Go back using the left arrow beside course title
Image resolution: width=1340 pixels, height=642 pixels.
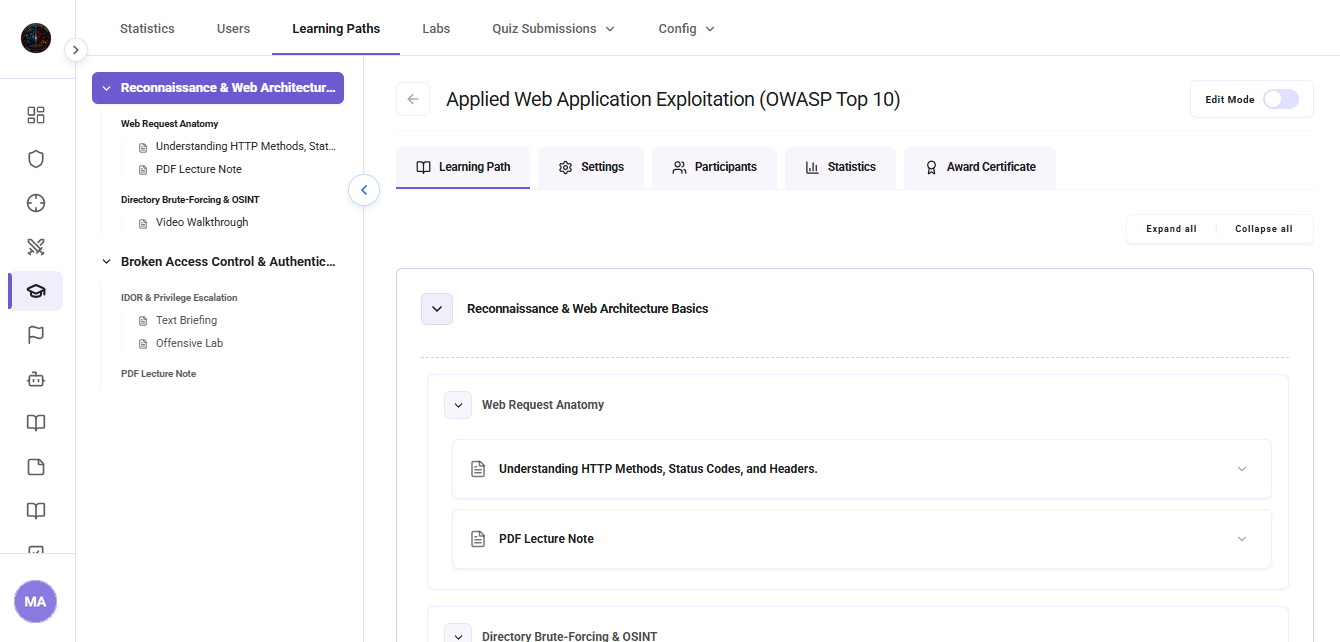[x=413, y=100]
